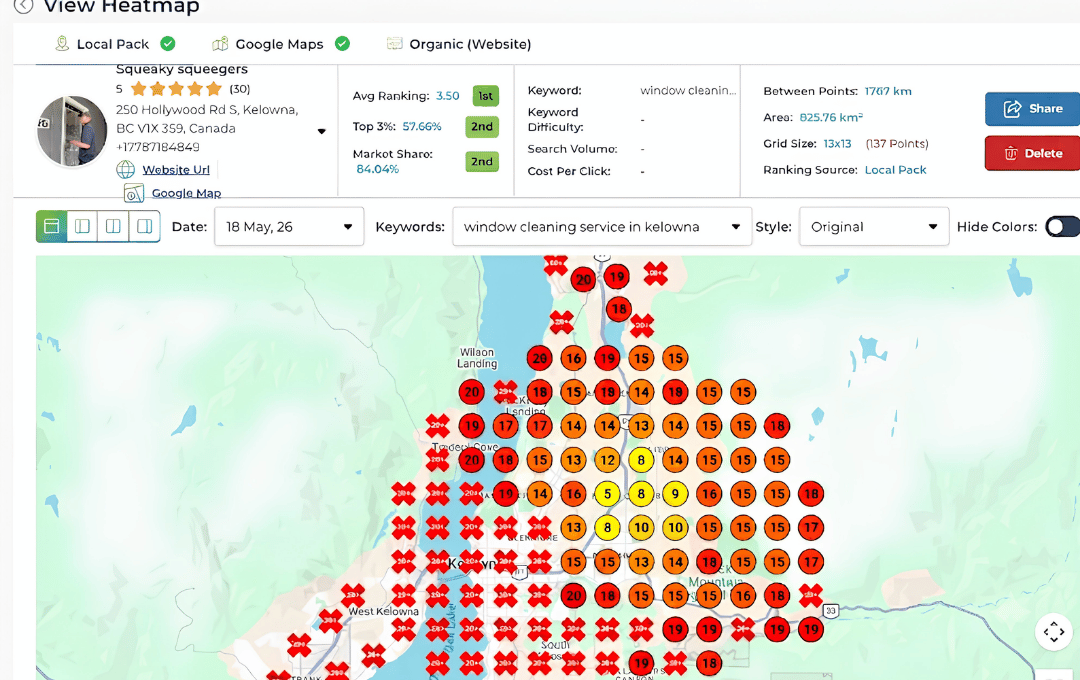Click the 2nd rank badge for Market Share
The width and height of the screenshot is (1080, 680).
[x=482, y=161]
